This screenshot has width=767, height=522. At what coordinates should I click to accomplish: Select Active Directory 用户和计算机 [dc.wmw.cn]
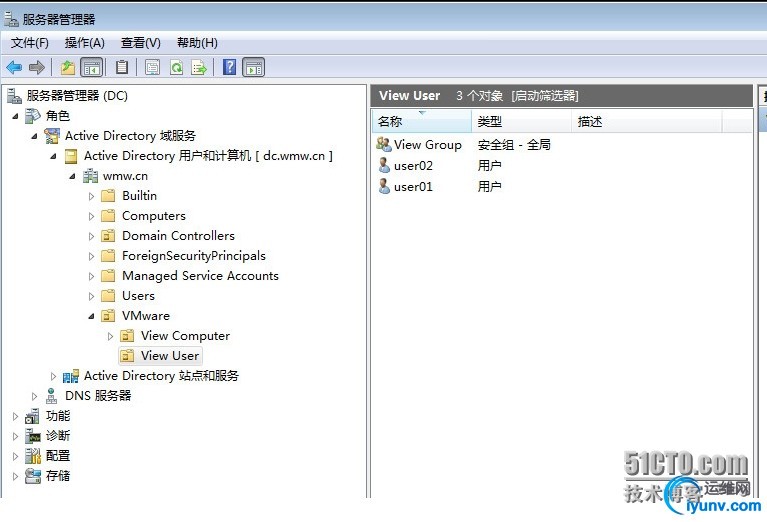point(208,156)
